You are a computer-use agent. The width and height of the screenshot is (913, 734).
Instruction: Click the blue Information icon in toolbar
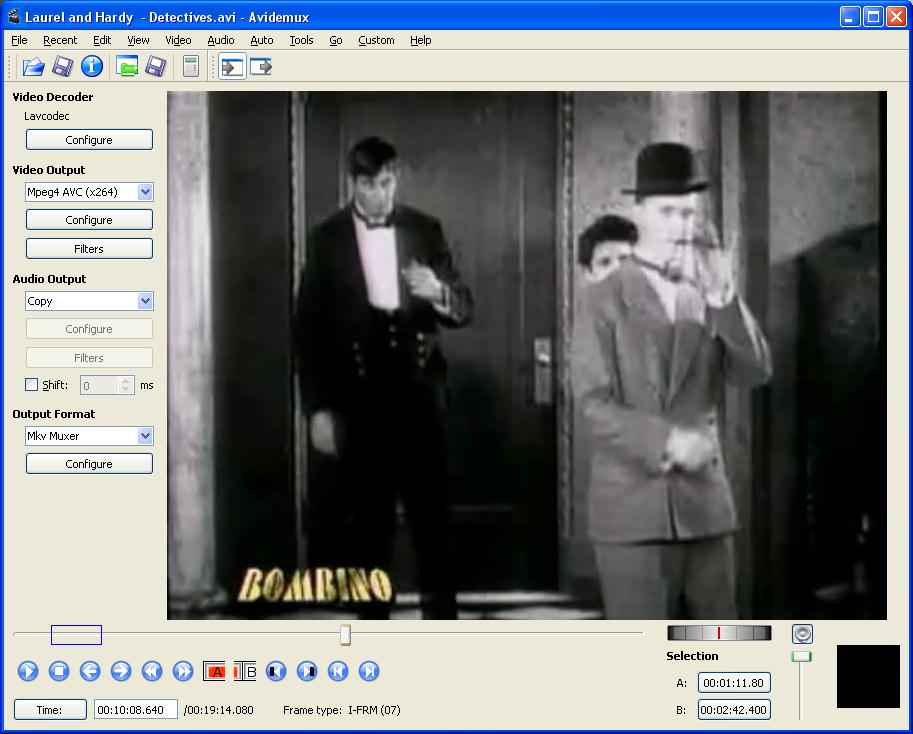pos(92,67)
